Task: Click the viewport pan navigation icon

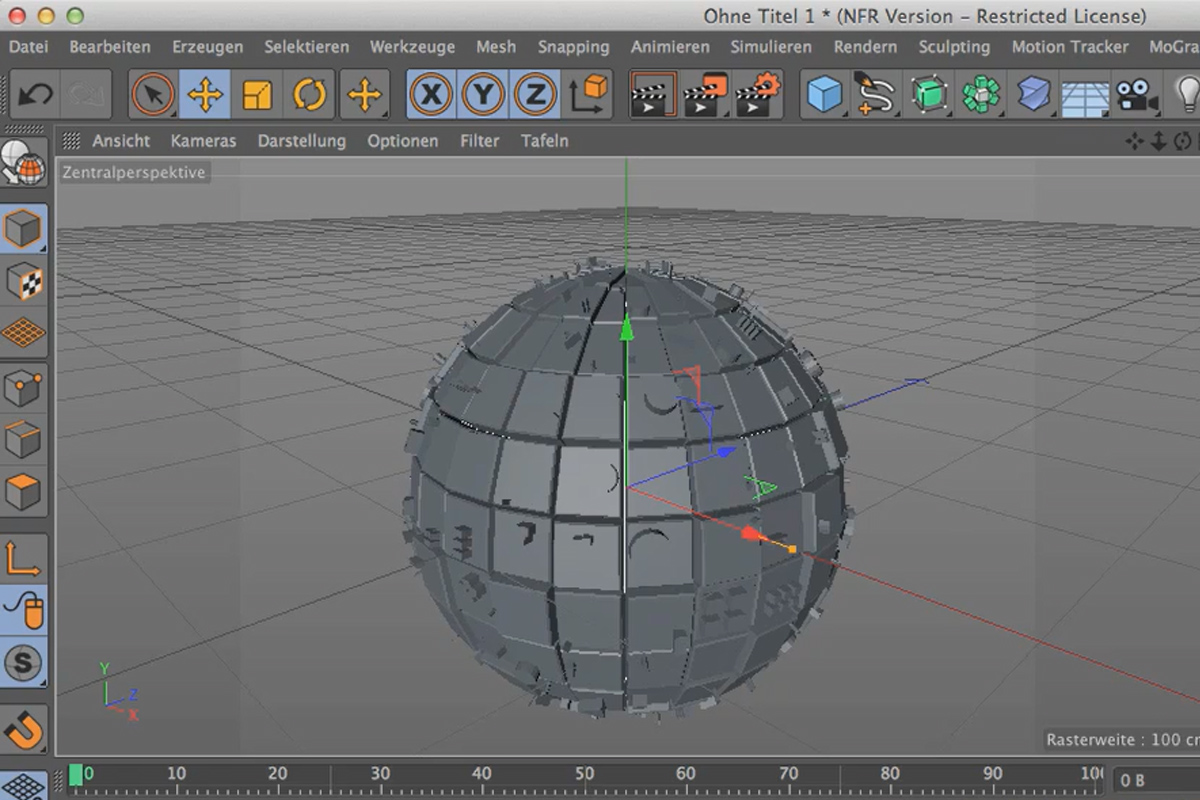Action: click(x=1134, y=141)
